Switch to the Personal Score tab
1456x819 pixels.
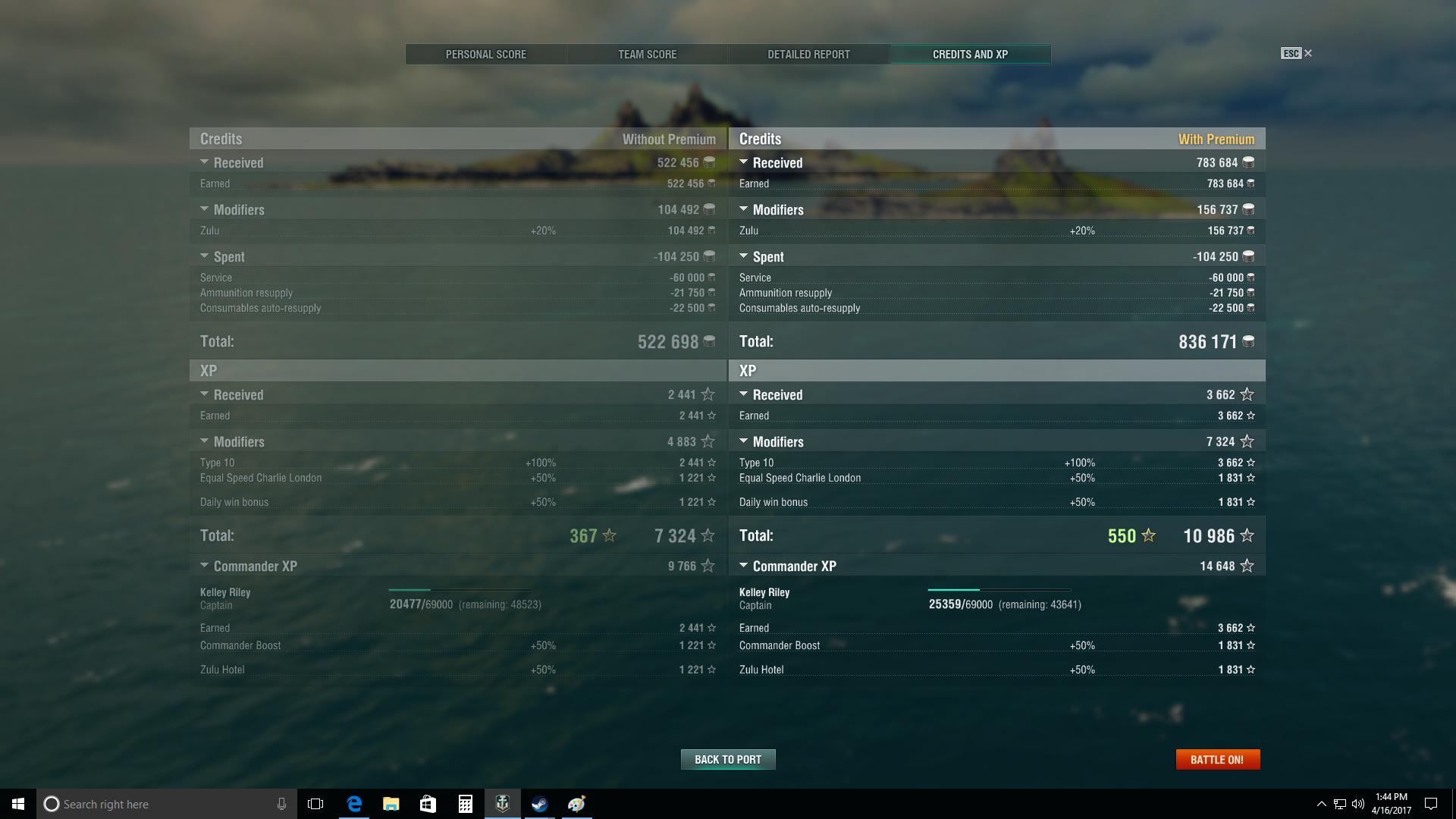485,54
